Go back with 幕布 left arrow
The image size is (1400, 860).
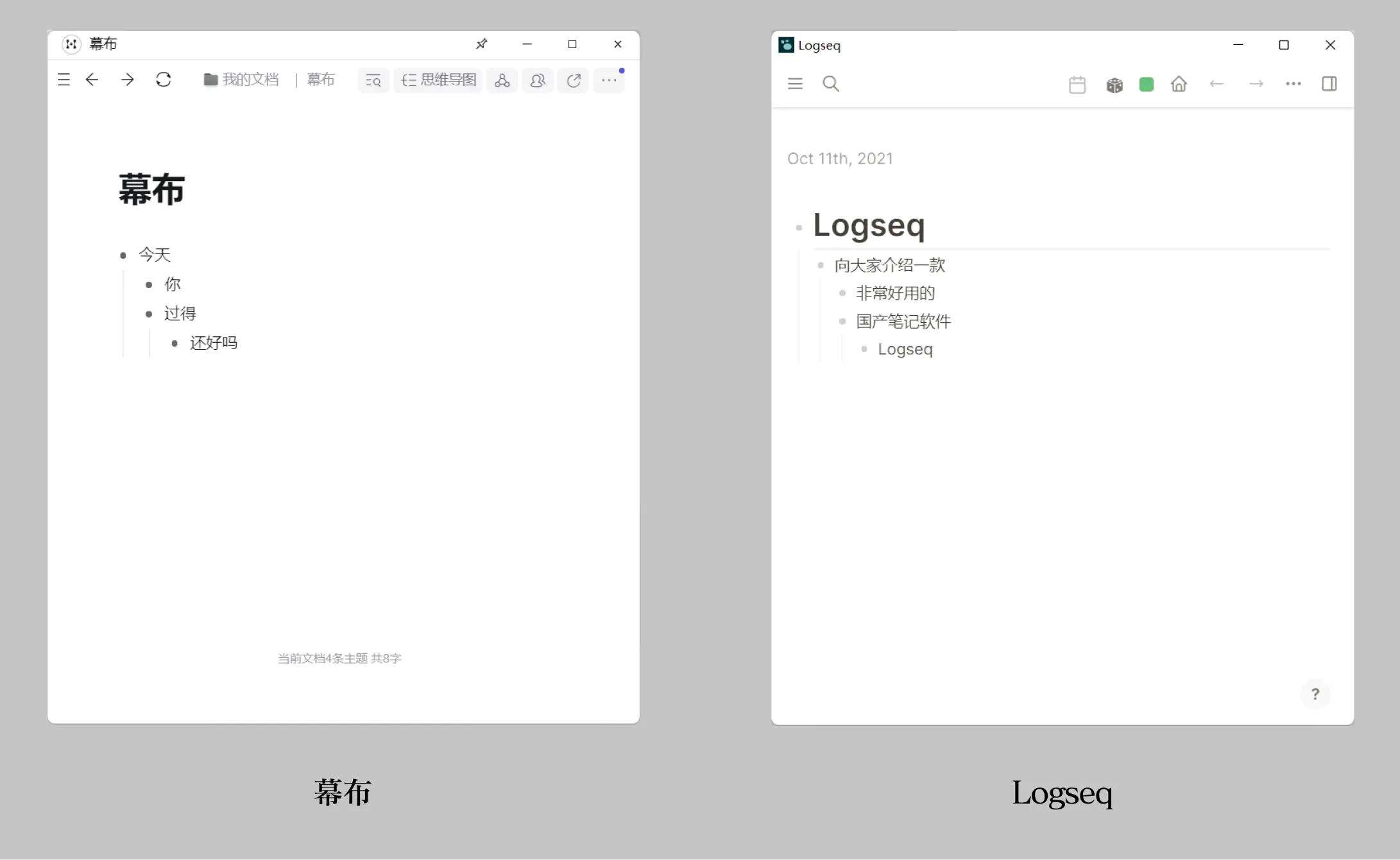pos(92,80)
